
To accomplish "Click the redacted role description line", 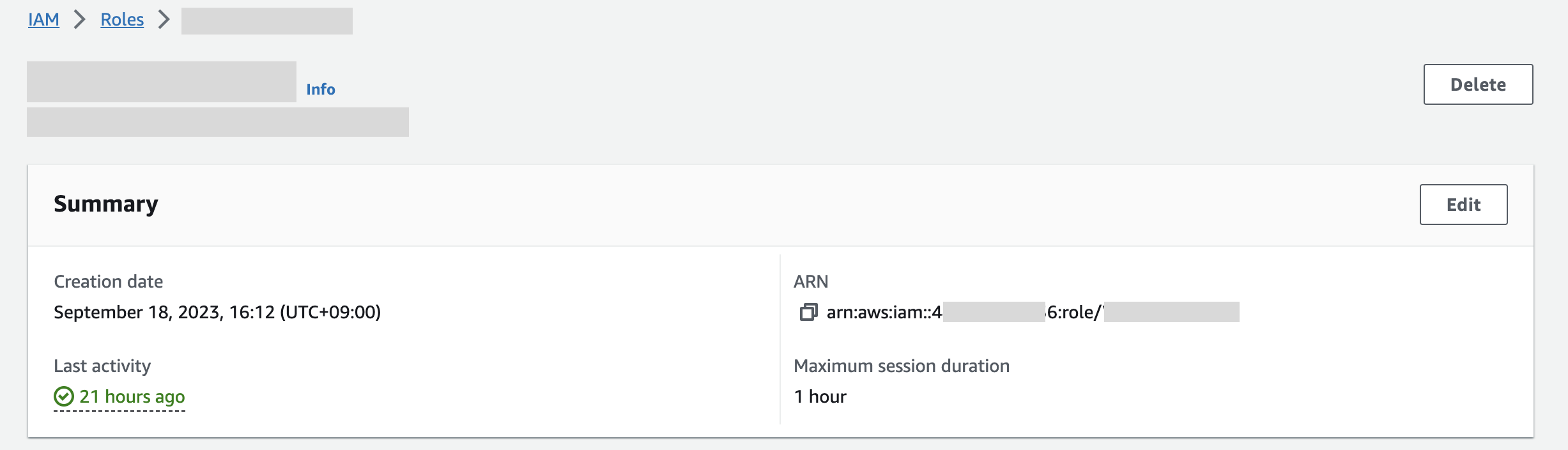I will point(218,122).
